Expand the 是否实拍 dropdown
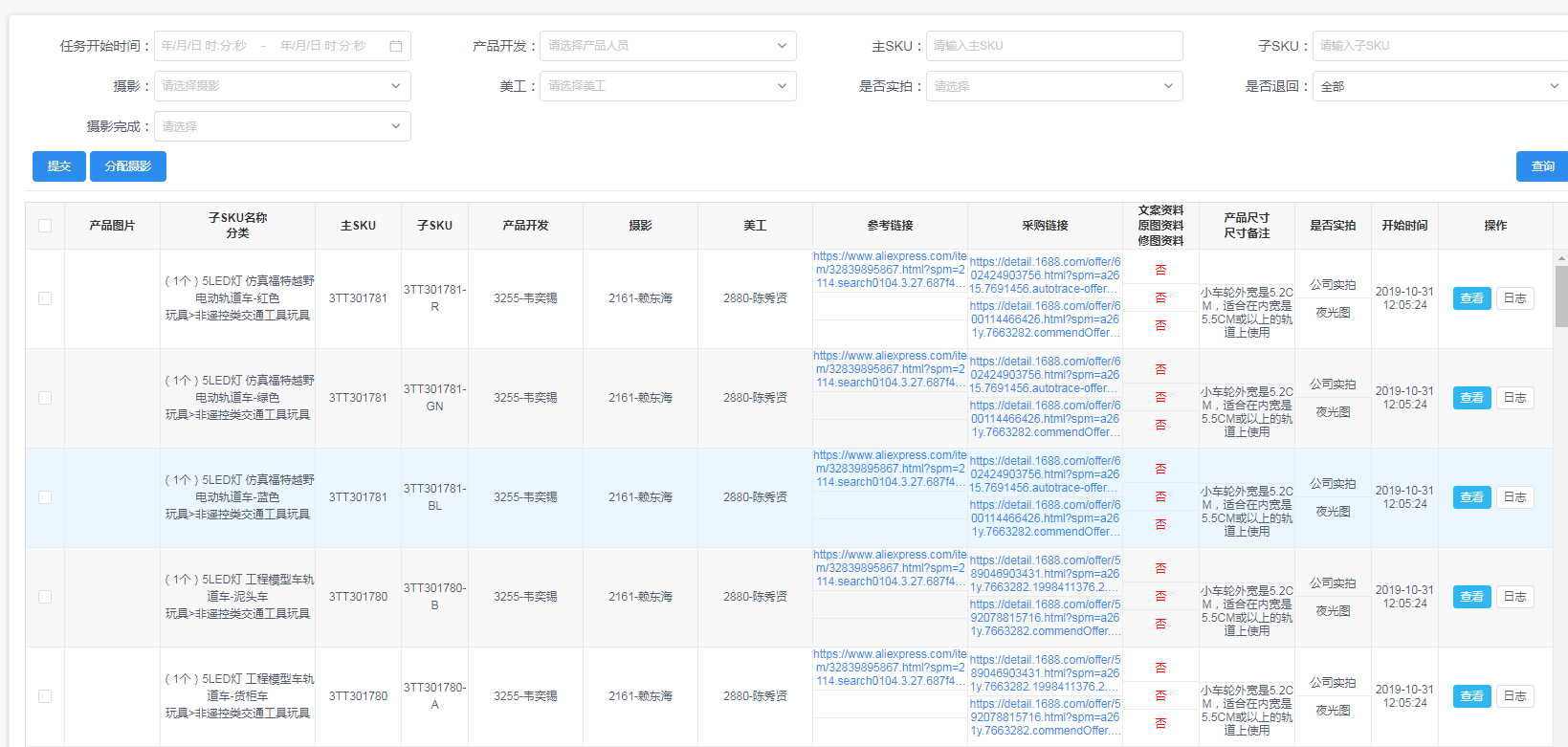 pyautogui.click(x=1053, y=86)
